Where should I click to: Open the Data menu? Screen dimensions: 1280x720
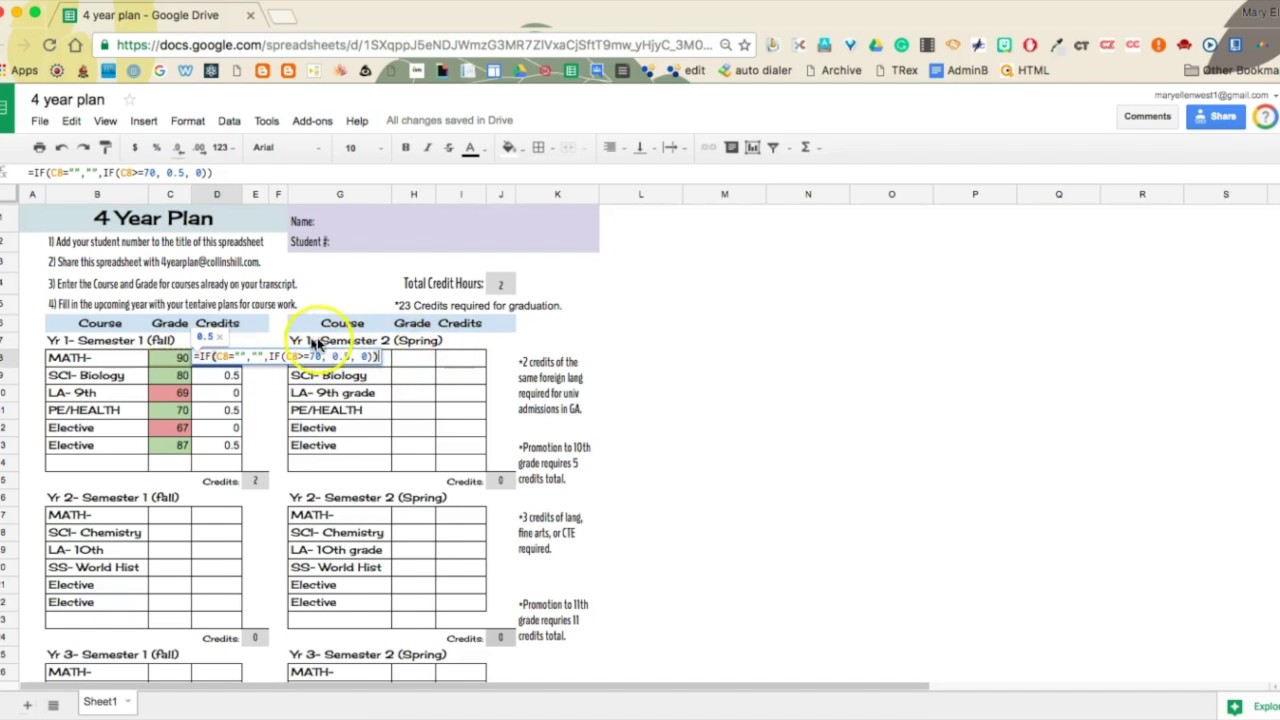[x=229, y=121]
